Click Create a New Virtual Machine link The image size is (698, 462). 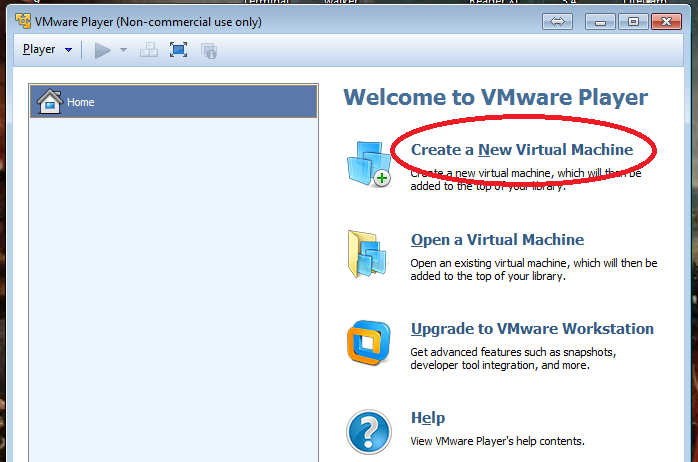pyautogui.click(x=522, y=150)
